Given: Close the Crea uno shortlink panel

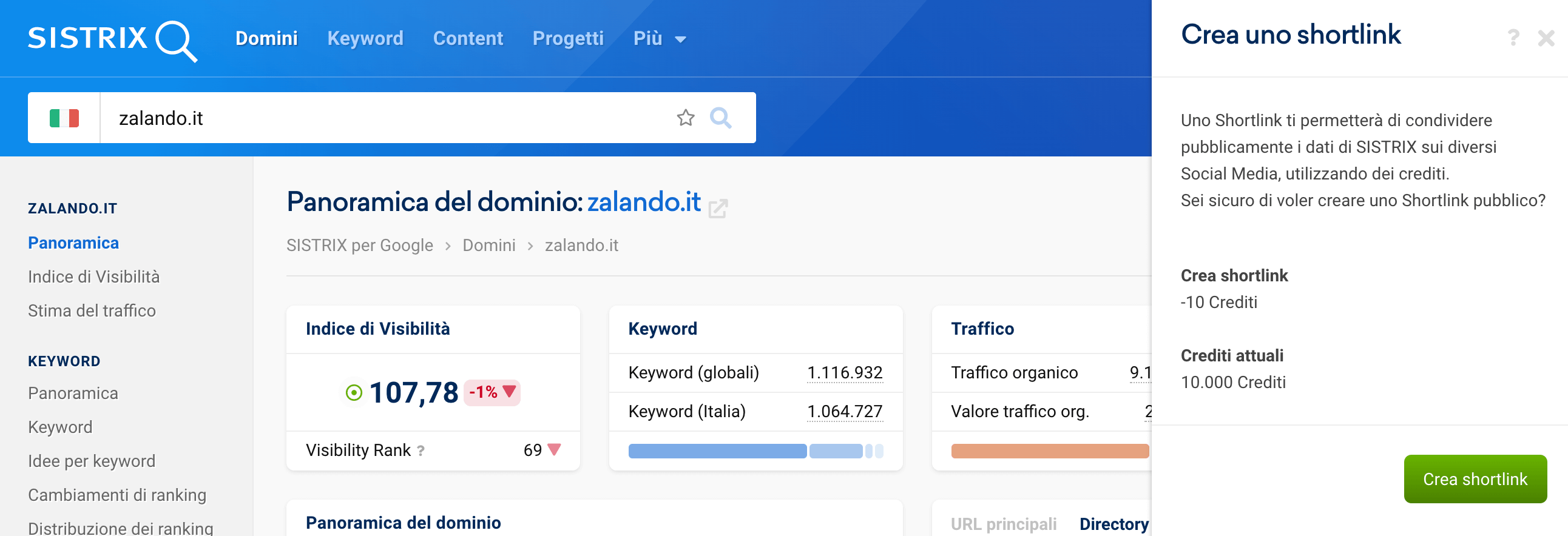Looking at the screenshot, I should pyautogui.click(x=1546, y=38).
